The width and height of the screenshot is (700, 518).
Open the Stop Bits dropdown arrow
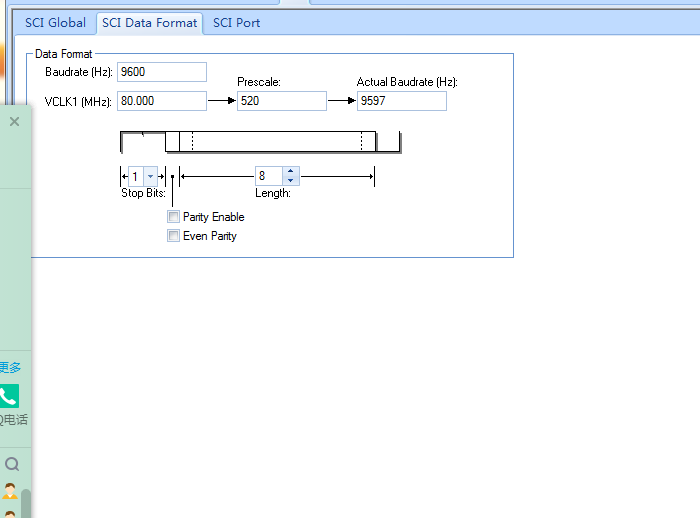pyautogui.click(x=150, y=176)
